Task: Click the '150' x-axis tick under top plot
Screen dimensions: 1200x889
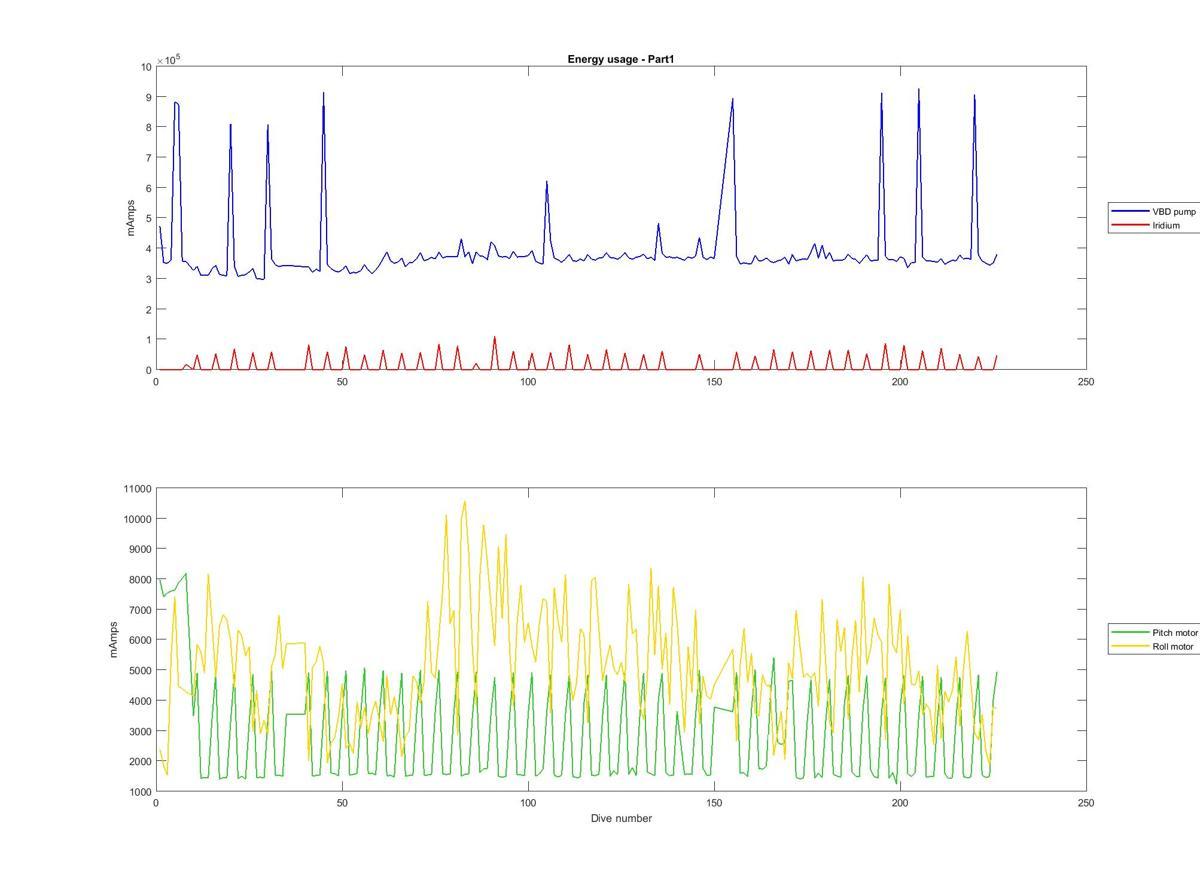Action: click(x=714, y=381)
